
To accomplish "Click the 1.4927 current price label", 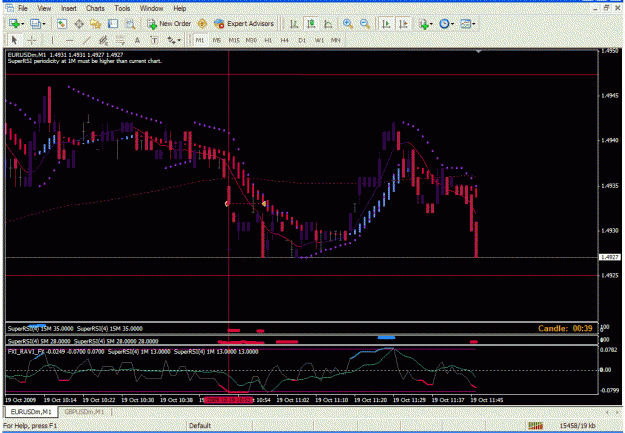I will click(610, 257).
